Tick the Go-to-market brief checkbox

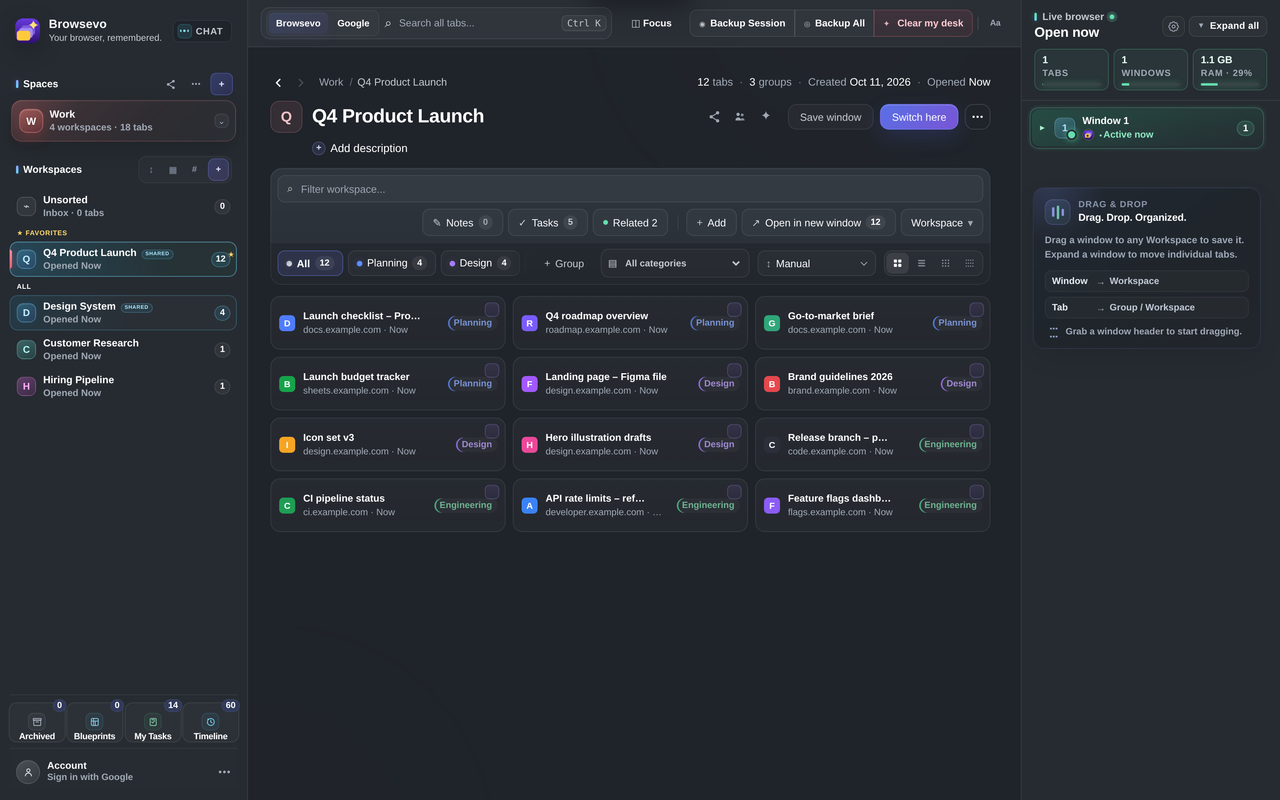[977, 310]
